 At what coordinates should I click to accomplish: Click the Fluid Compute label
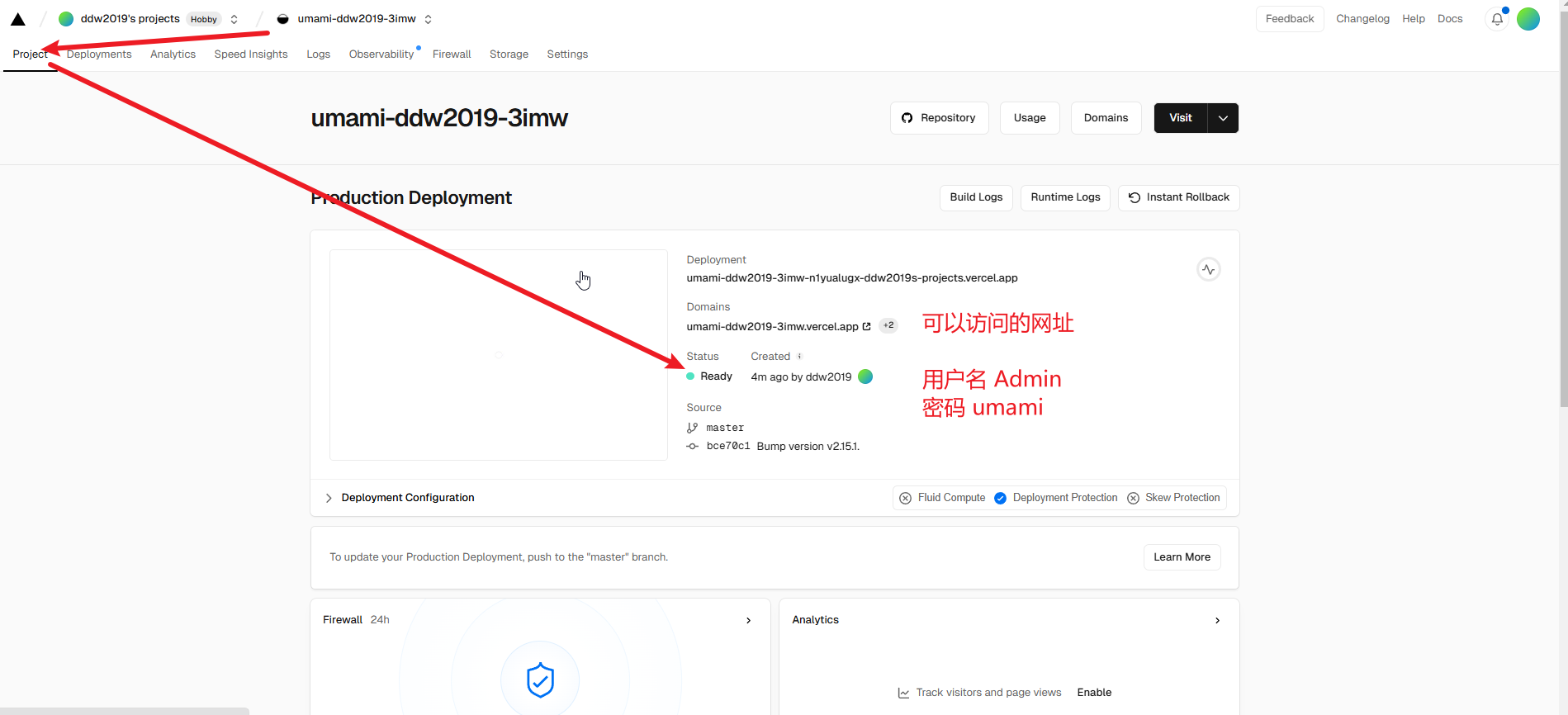click(951, 498)
